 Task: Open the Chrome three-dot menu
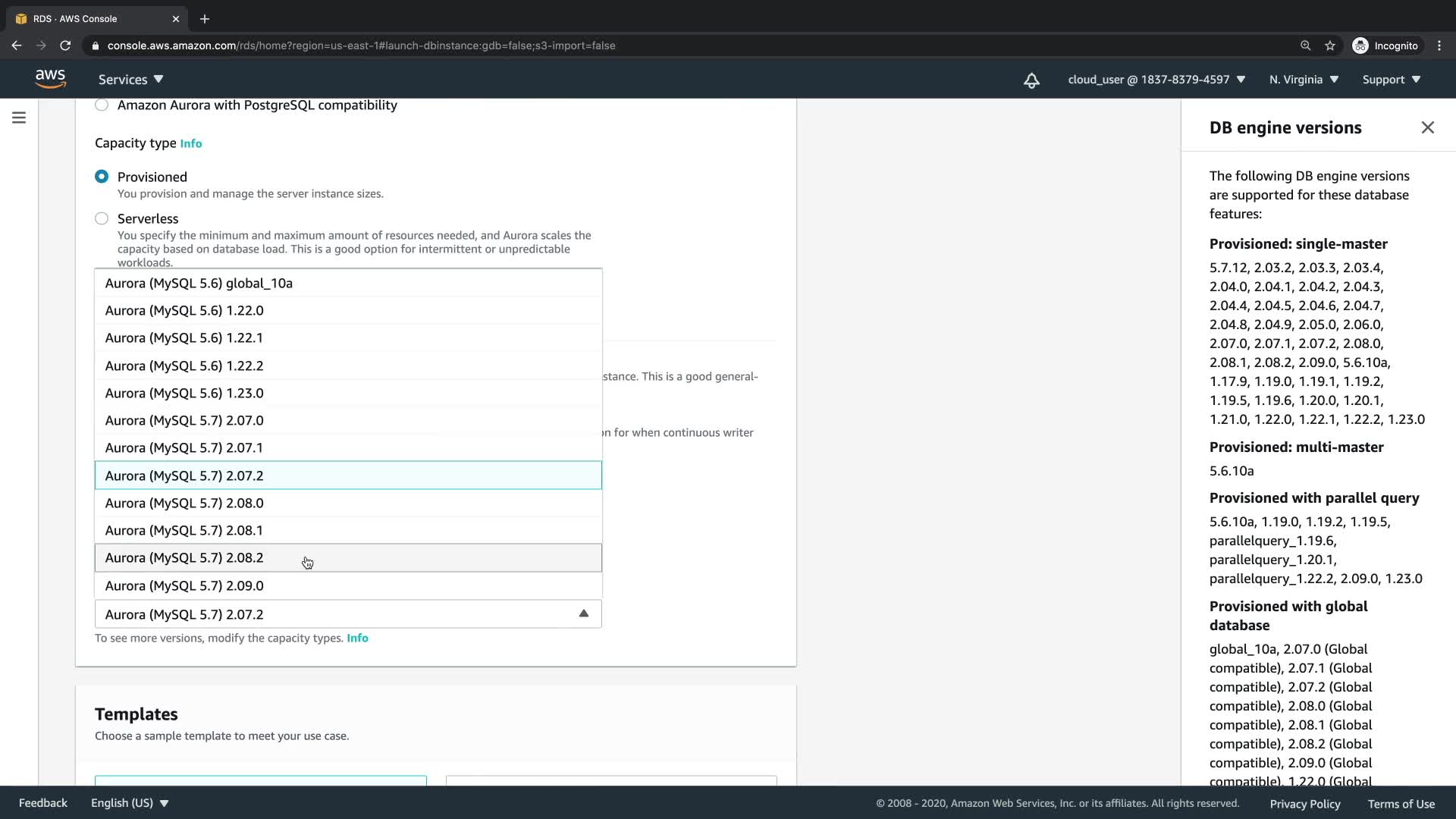pos(1439,45)
